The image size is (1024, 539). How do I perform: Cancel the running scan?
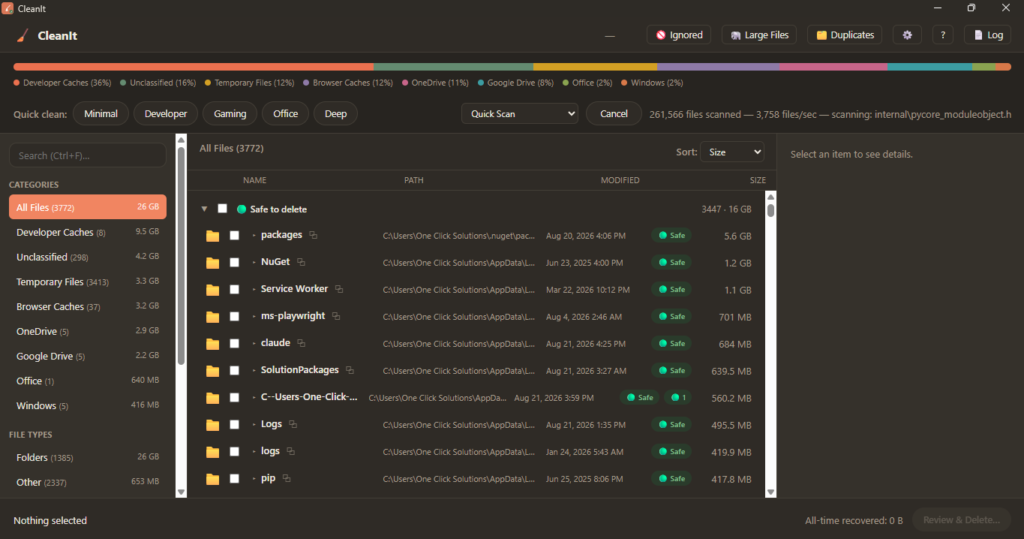[x=613, y=114]
